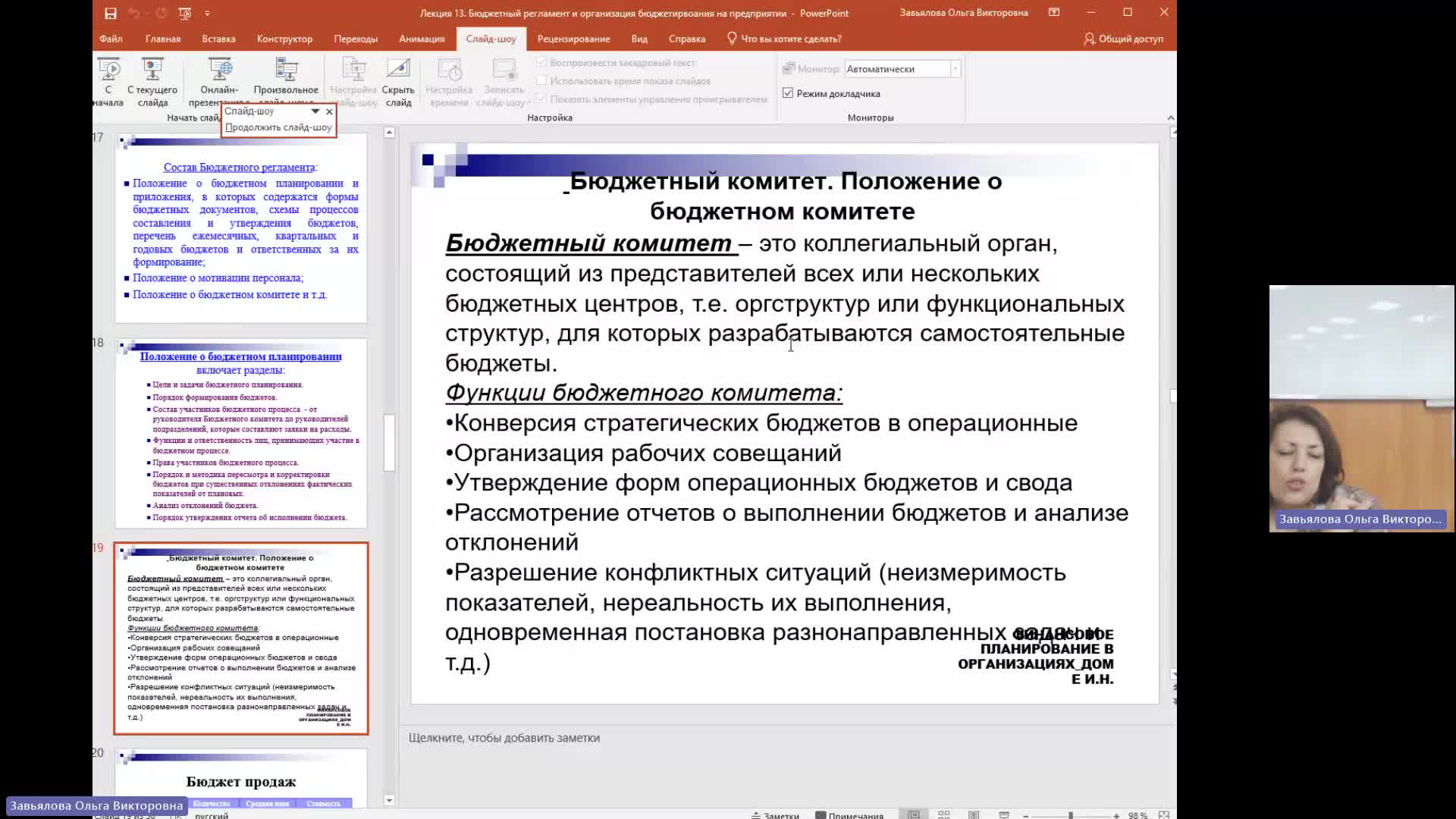Start Slide Show from status bar icon
The height and width of the screenshot is (819, 1456).
tap(1004, 814)
